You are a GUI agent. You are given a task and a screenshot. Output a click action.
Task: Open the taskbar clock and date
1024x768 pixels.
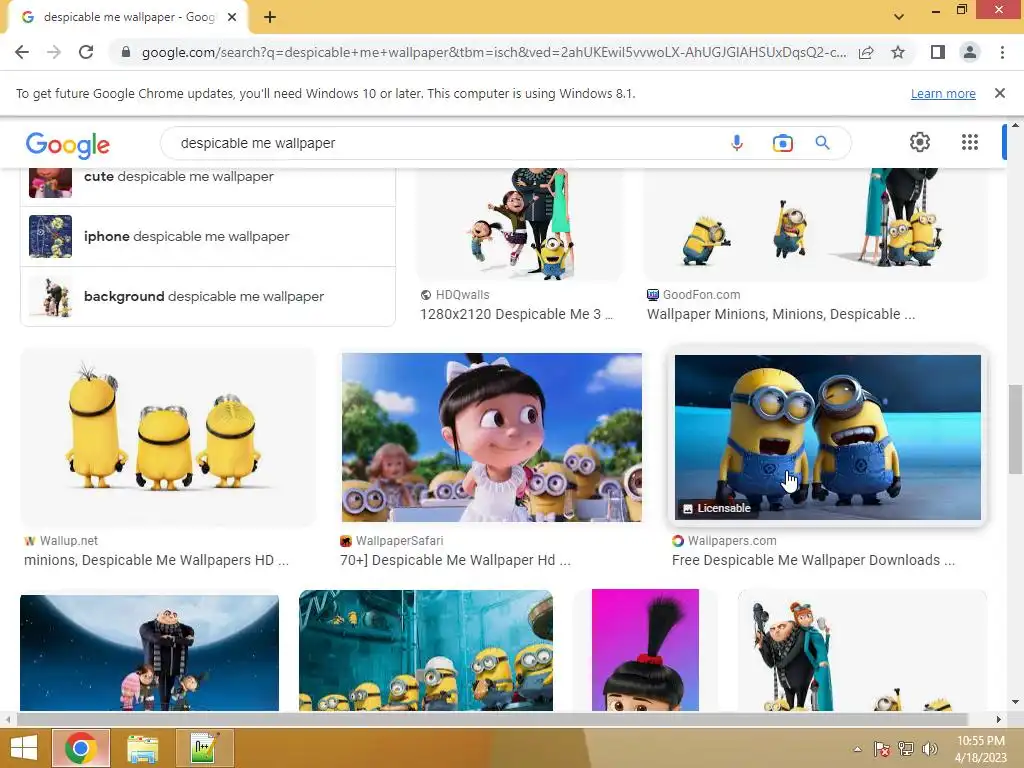pyautogui.click(x=980, y=749)
